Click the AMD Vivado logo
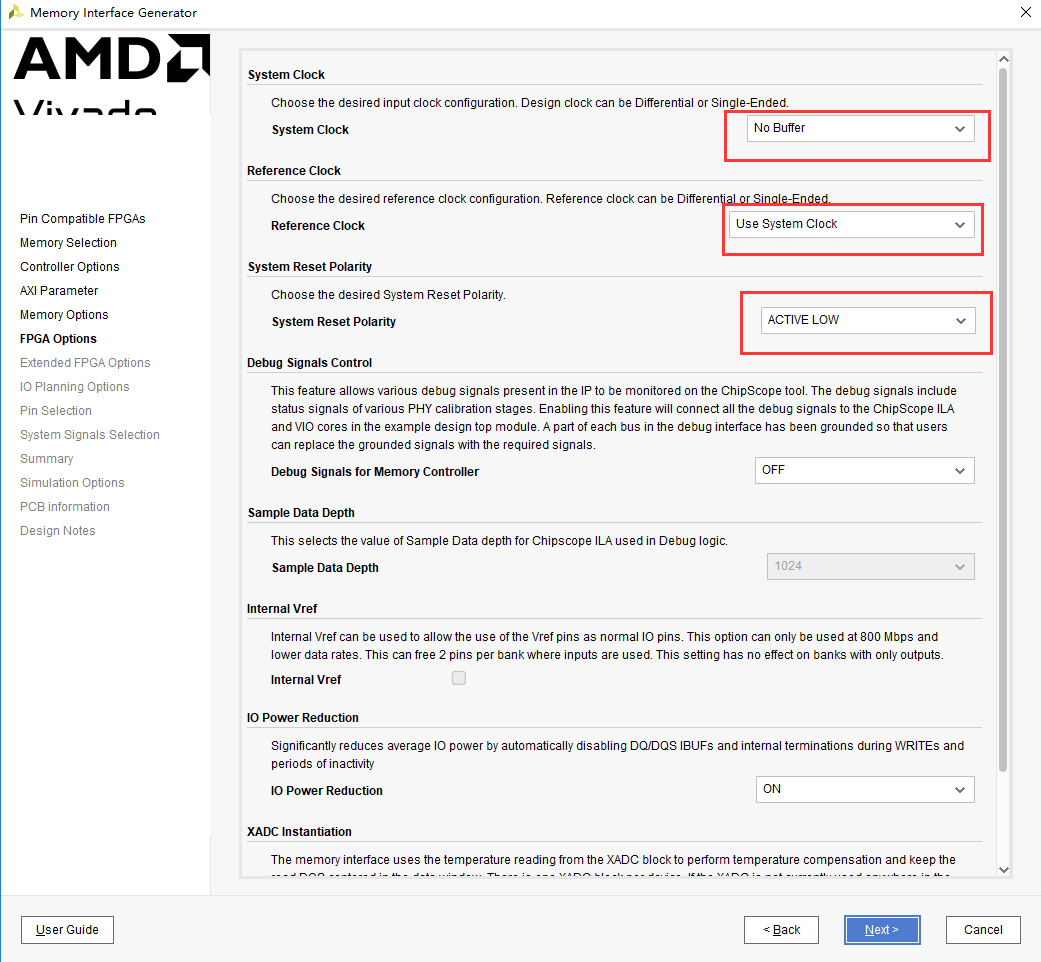 tap(111, 74)
